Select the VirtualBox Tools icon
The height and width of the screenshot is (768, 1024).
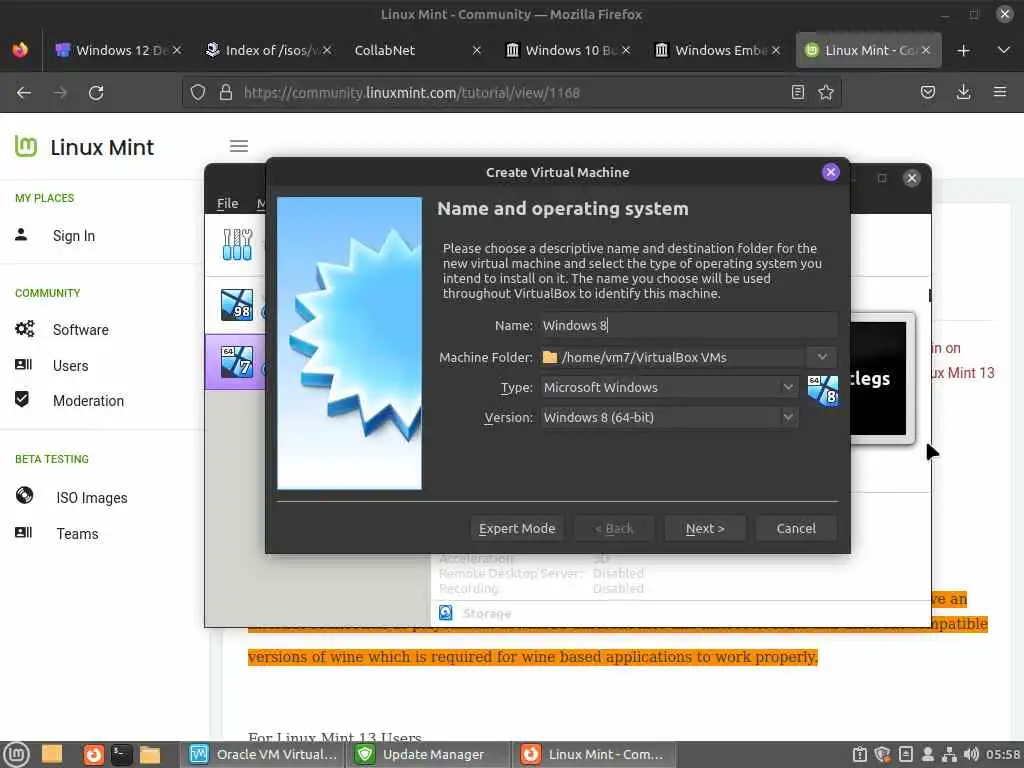237,244
